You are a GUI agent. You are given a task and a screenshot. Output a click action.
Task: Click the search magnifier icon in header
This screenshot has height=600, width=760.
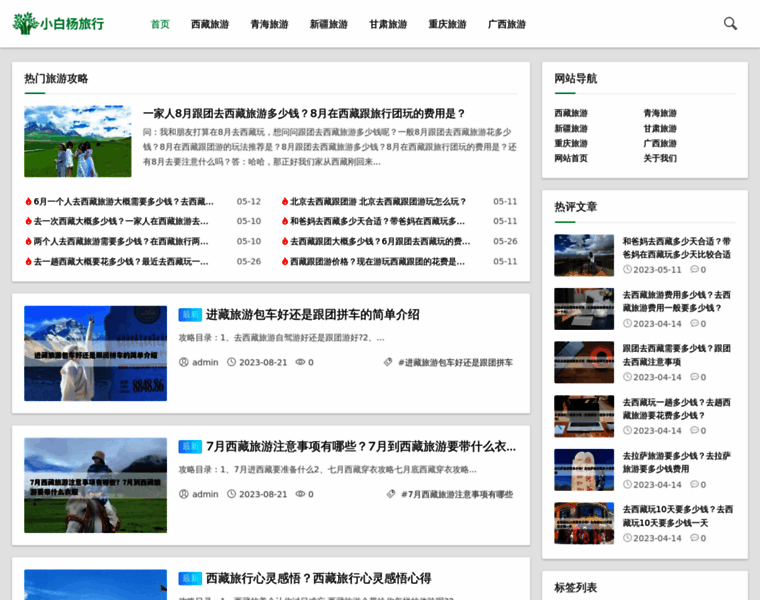point(730,23)
